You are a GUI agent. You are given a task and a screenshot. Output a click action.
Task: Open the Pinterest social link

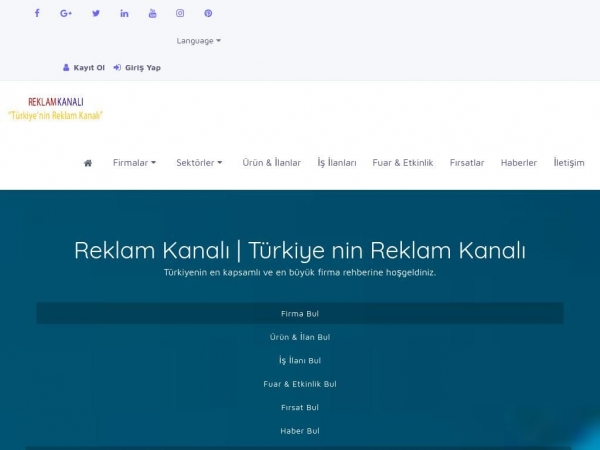pos(208,13)
